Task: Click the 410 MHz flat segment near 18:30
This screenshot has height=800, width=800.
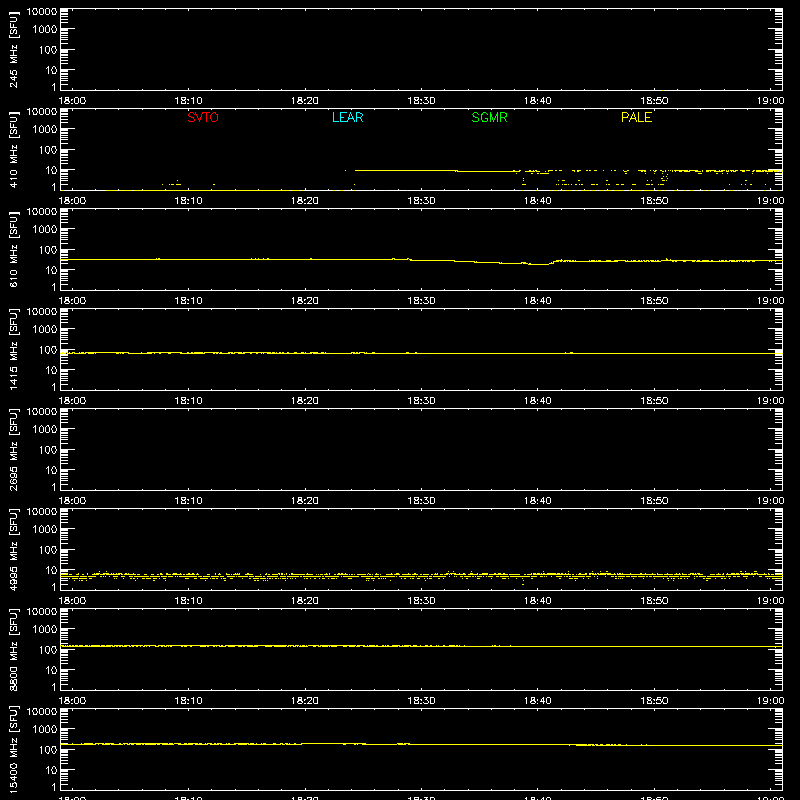Action: click(406, 170)
